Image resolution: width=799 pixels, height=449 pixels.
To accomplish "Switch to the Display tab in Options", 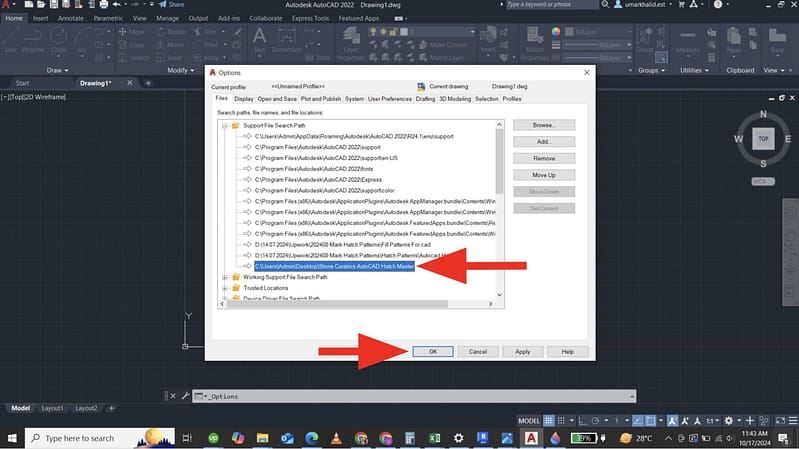I will [243, 99].
